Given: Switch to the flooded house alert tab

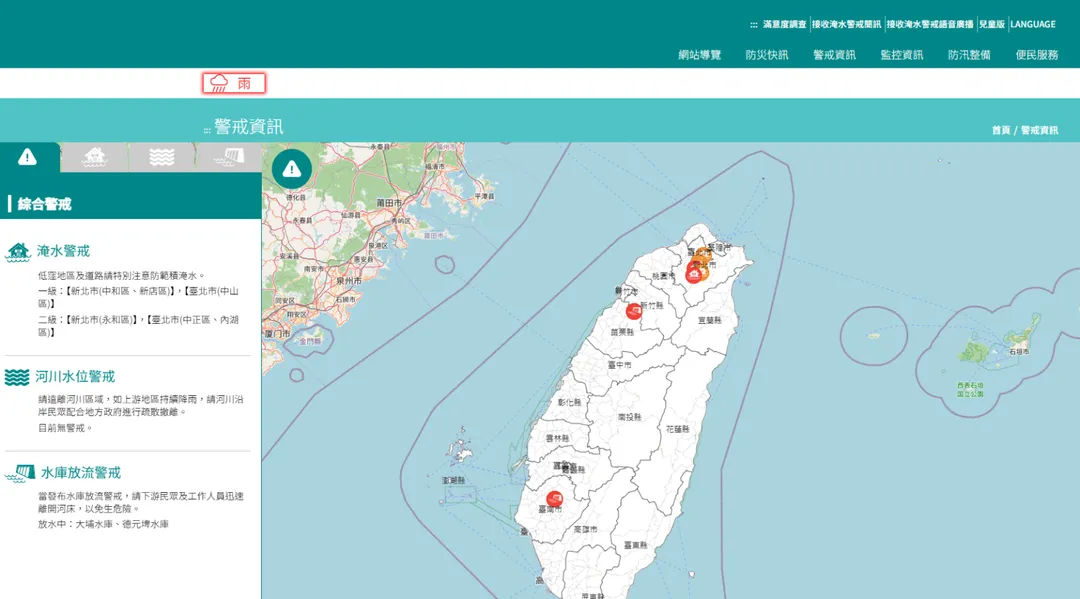Looking at the screenshot, I should click(94, 158).
